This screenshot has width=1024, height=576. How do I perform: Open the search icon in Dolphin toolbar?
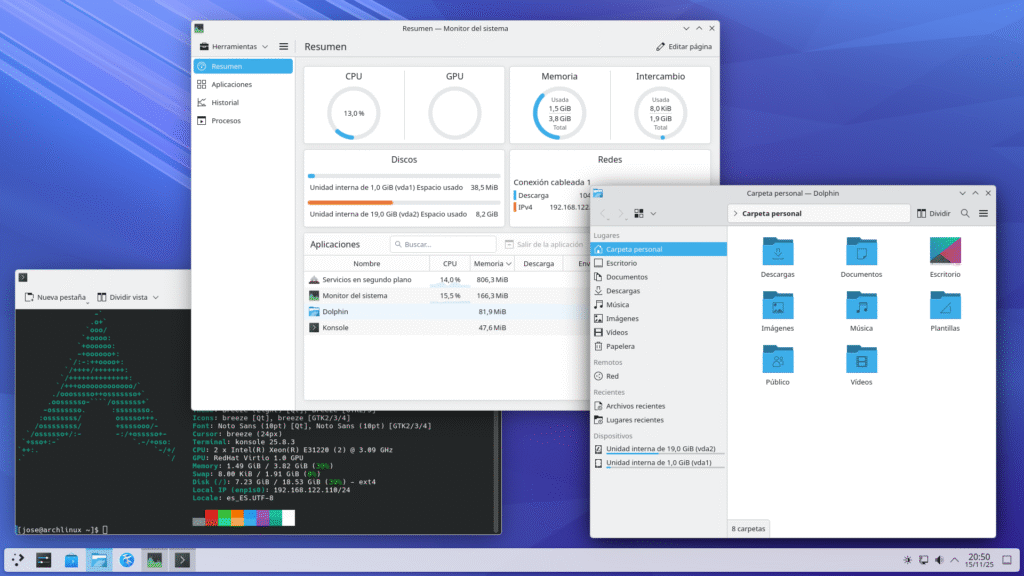pos(963,213)
